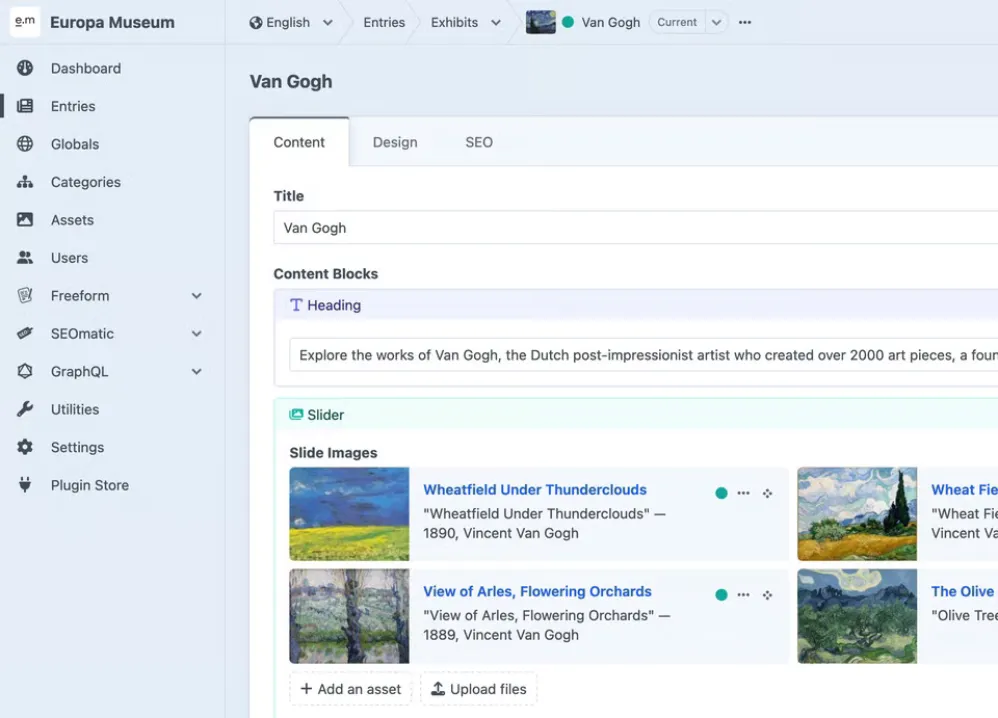
Task: Open the Exhibits section dropdown chevron
Action: (x=496, y=23)
